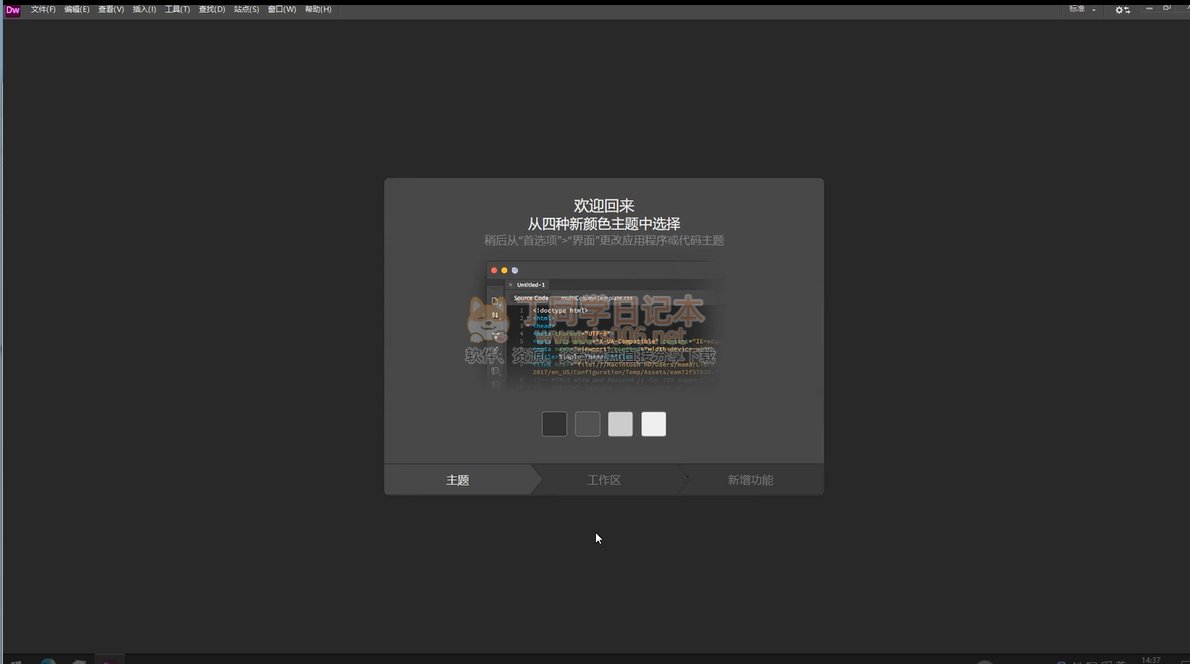
Task: Open the 窗口(W) menu
Action: click(x=282, y=10)
